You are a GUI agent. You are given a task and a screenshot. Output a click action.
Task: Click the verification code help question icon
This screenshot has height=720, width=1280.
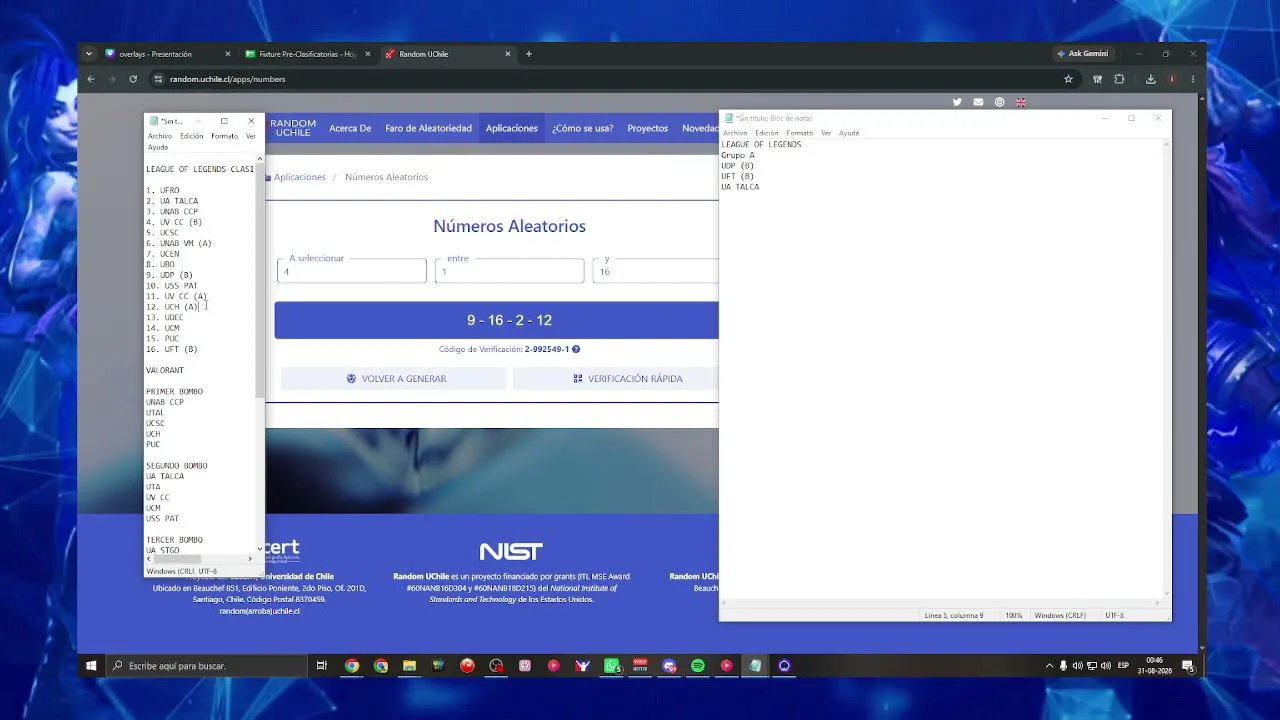pyautogui.click(x=576, y=349)
